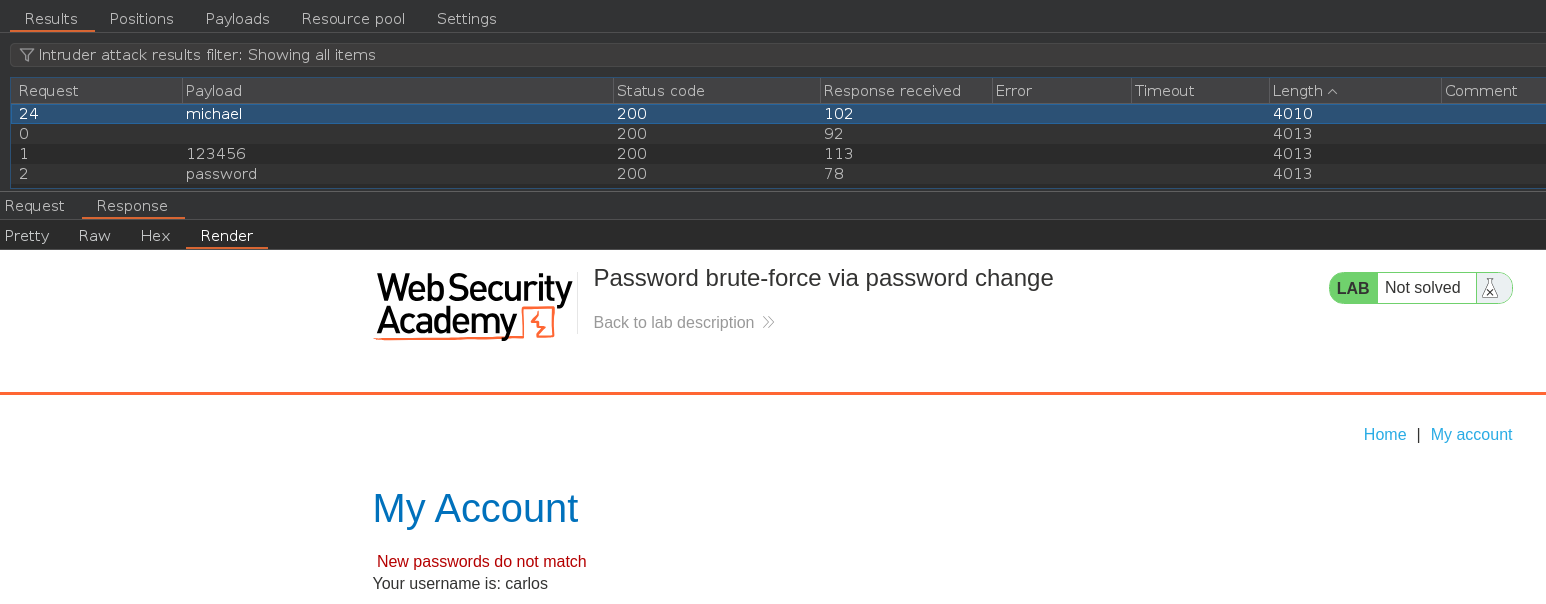Switch to the Positions tab
Viewport: 1546px width, 604px height.
141,19
